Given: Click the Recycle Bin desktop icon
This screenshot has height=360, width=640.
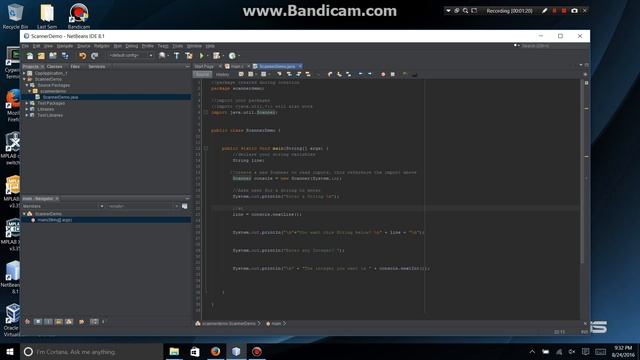Looking at the screenshot, I should (16, 17).
